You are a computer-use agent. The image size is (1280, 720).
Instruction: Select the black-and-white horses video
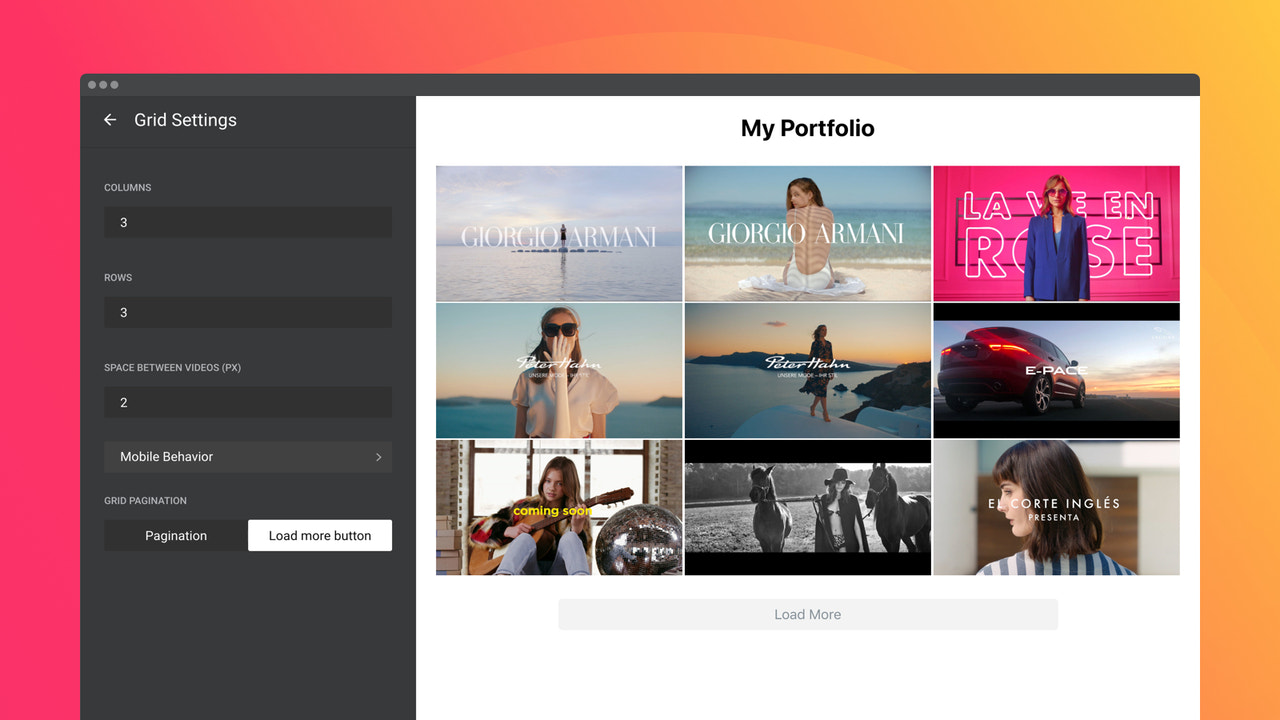(x=807, y=507)
